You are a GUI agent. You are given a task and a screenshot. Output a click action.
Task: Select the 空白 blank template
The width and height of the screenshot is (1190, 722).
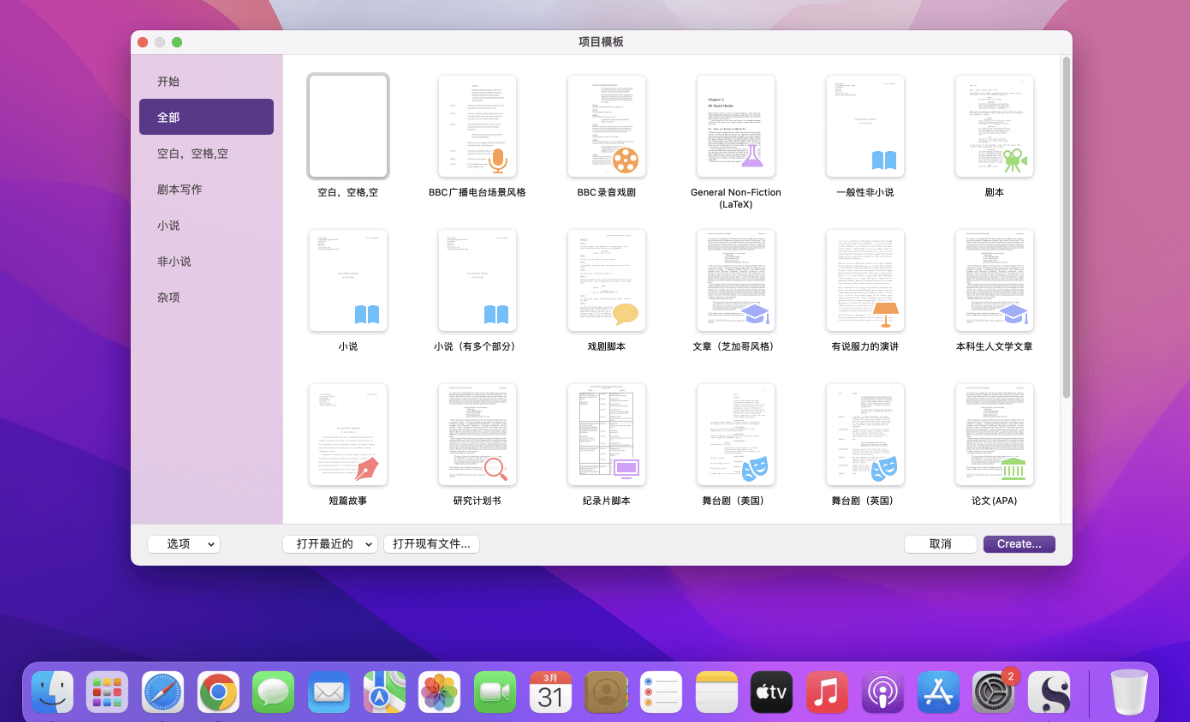(347, 126)
